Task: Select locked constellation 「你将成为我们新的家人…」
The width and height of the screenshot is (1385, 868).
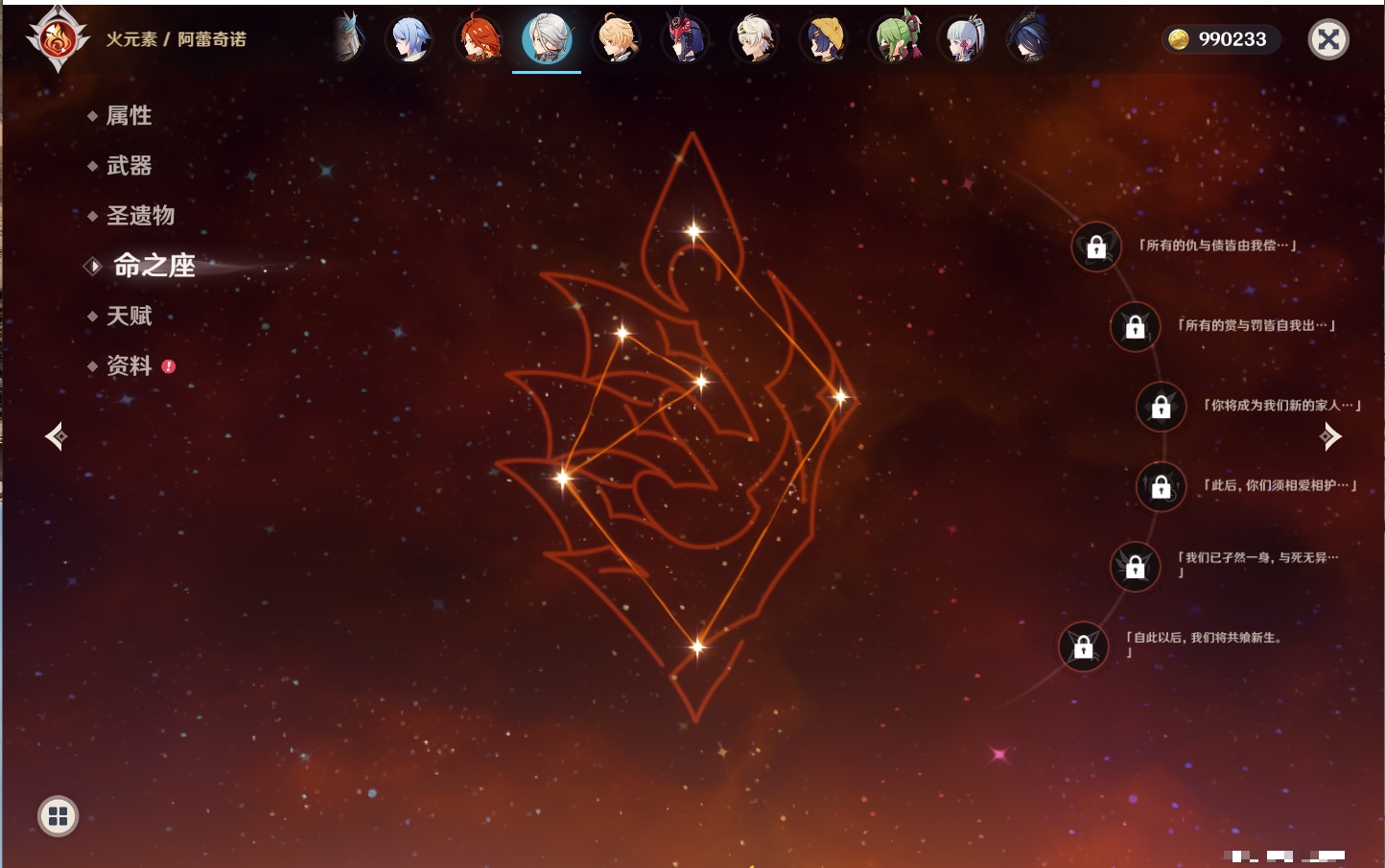Action: (x=1161, y=407)
